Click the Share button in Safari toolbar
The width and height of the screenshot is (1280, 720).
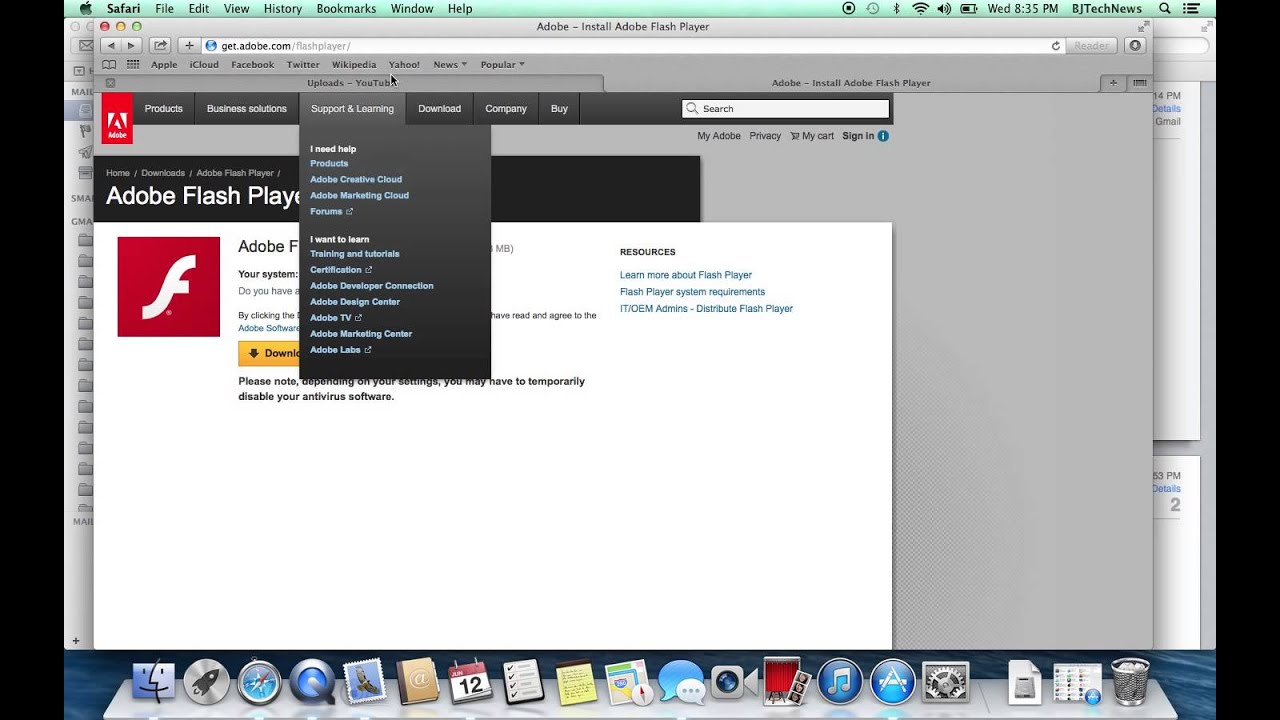pyautogui.click(x=160, y=46)
